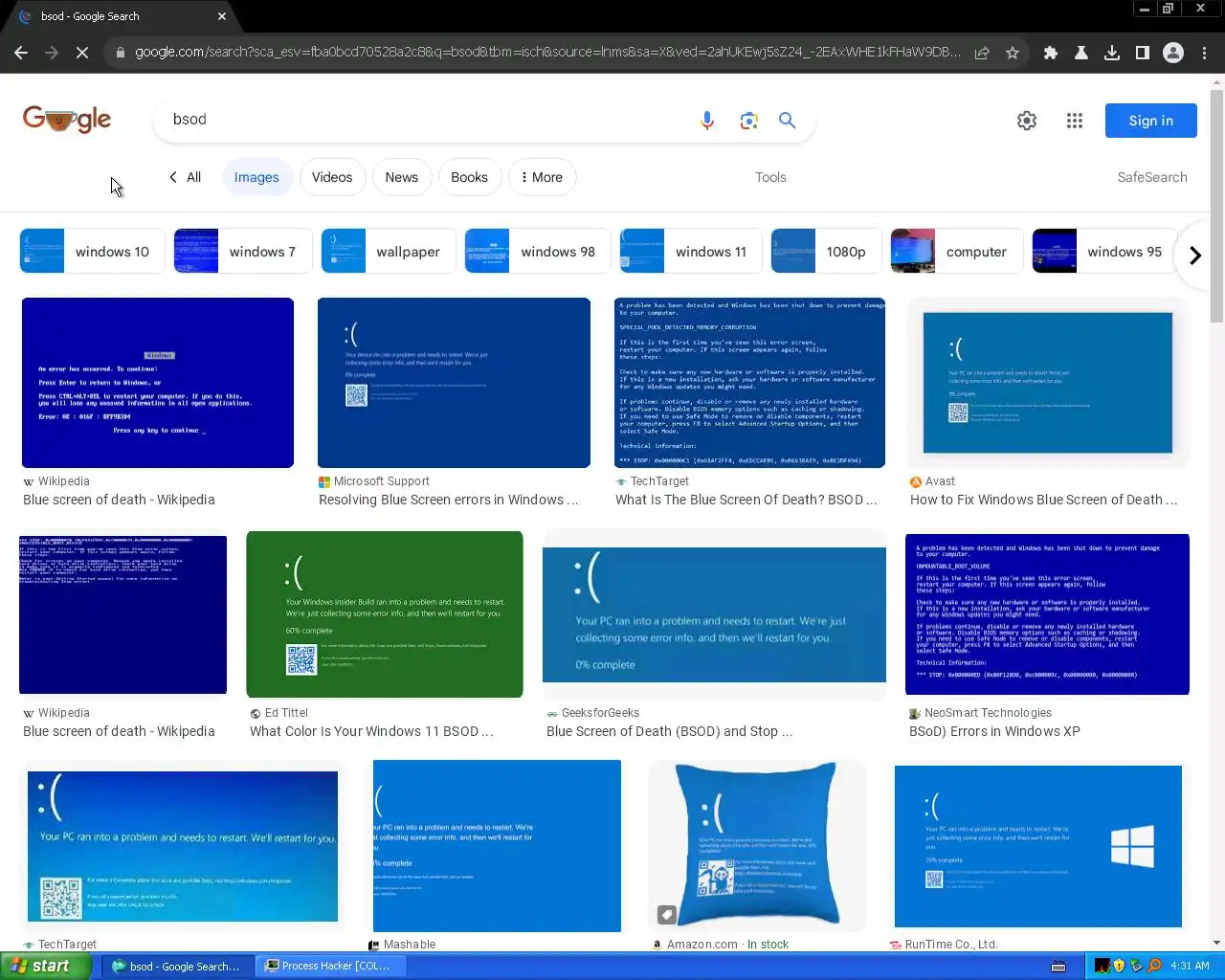Switch to the All results tab

[x=185, y=177]
